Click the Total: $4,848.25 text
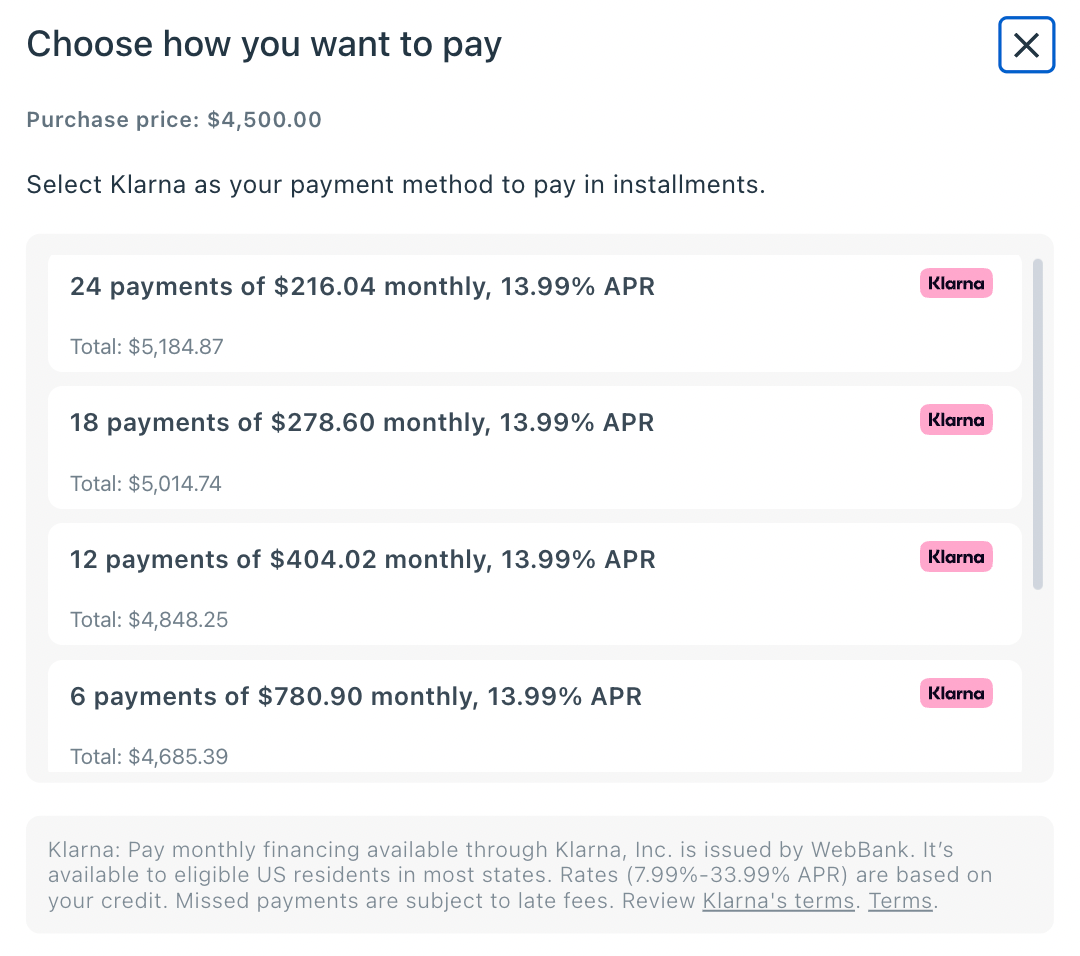Viewport: 1080px width, 956px height. [149, 620]
